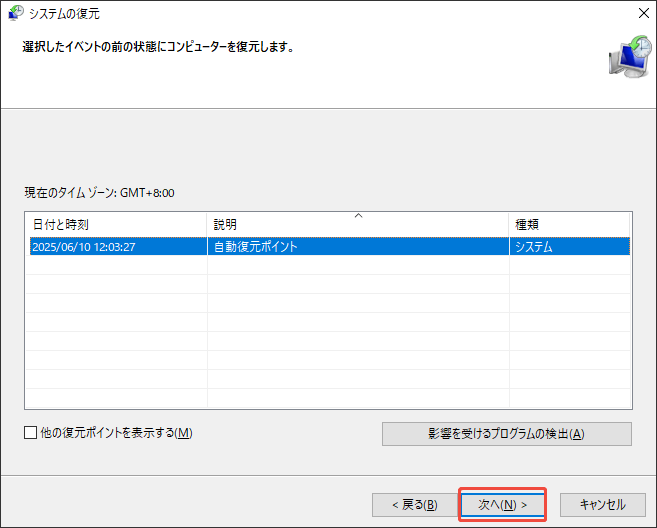
Task: Go back with 戻る button
Action: pos(414,505)
